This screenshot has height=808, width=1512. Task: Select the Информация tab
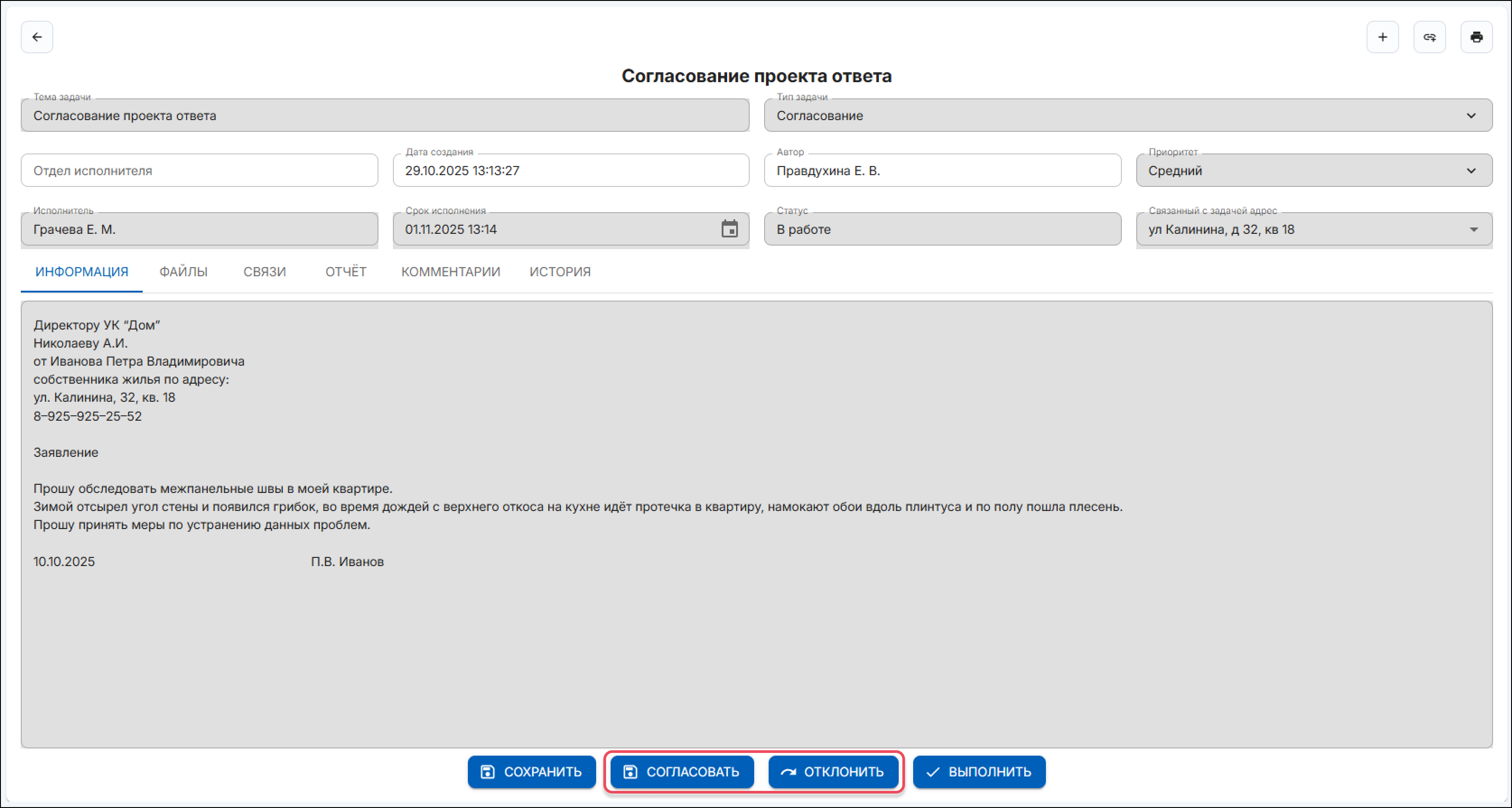(x=82, y=272)
